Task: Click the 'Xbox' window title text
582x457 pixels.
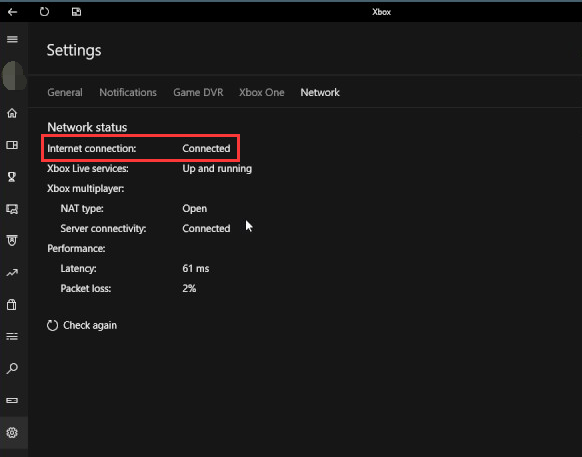Action: [382, 12]
